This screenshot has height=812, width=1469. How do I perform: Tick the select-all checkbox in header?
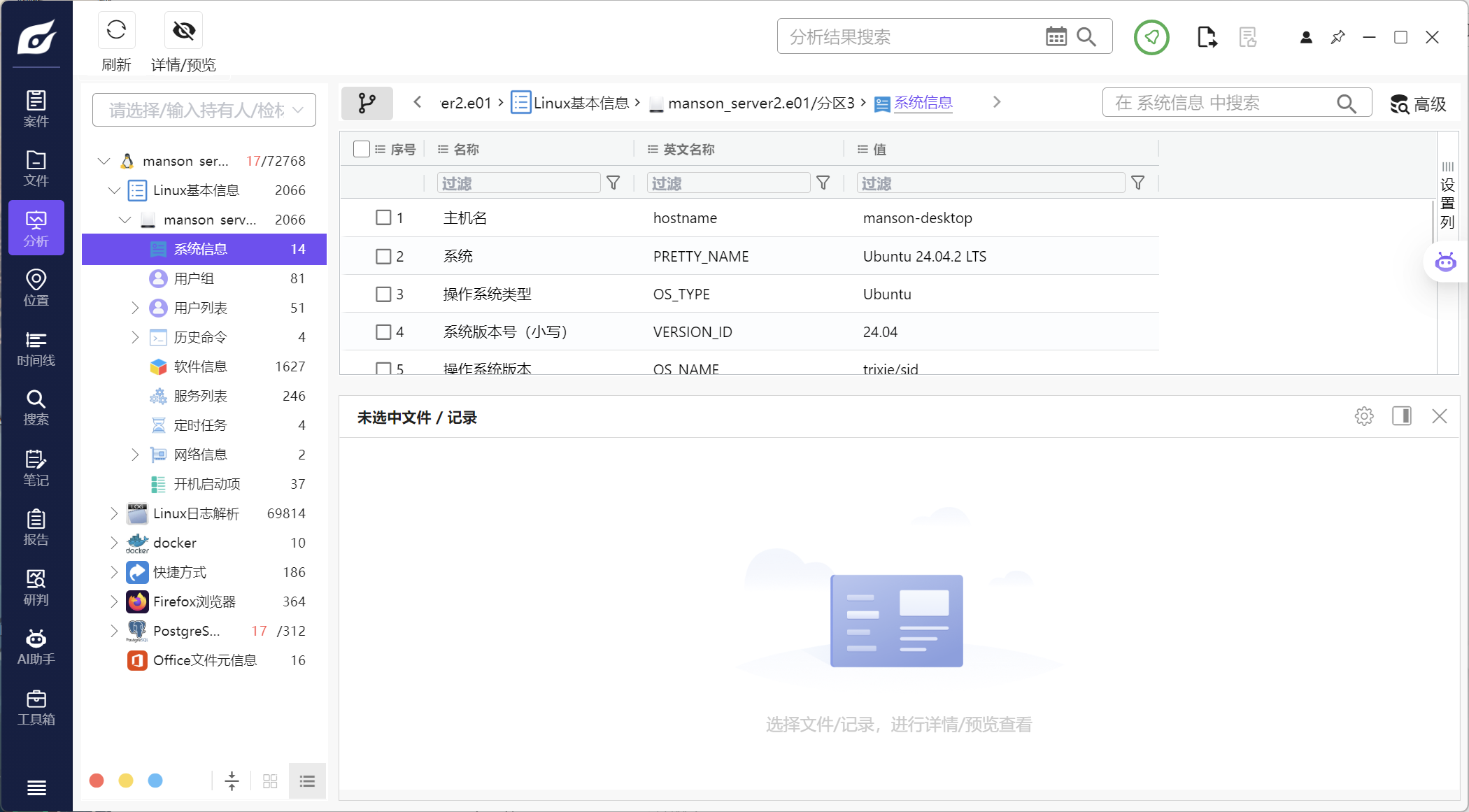(x=362, y=149)
